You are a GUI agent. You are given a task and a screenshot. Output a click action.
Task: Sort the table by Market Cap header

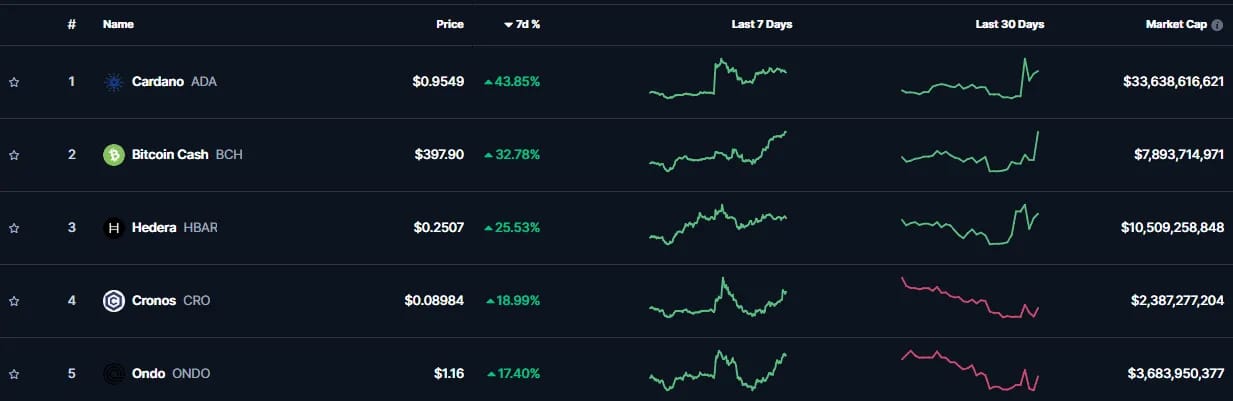pyautogui.click(x=1177, y=24)
